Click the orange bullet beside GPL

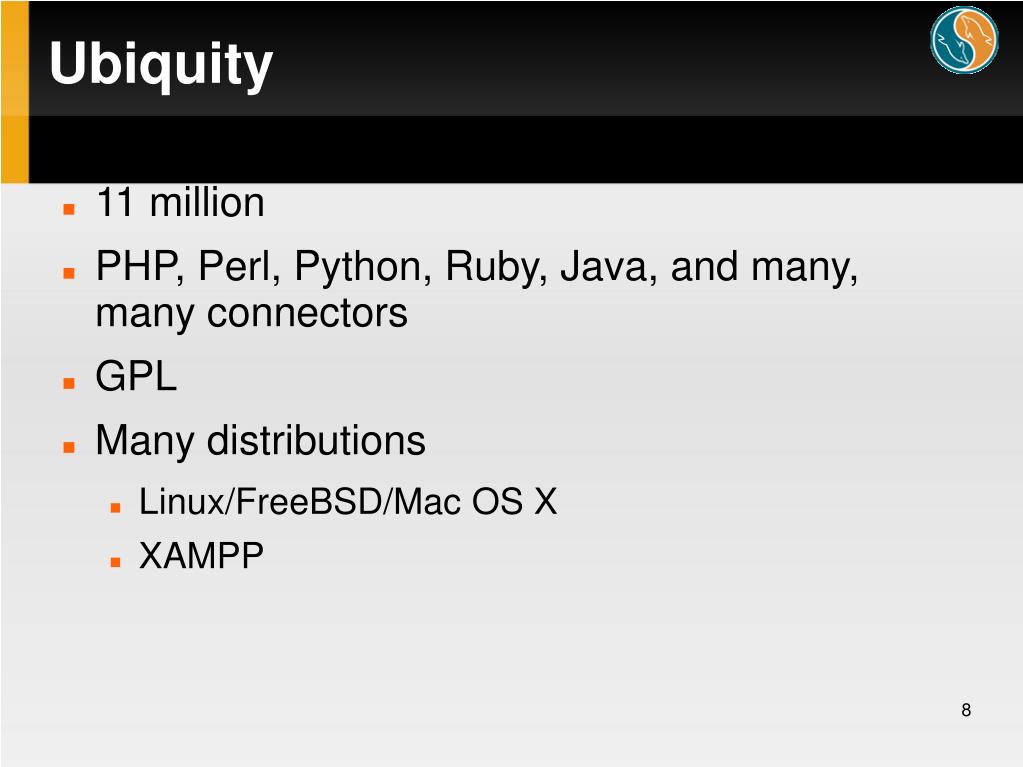(x=69, y=383)
